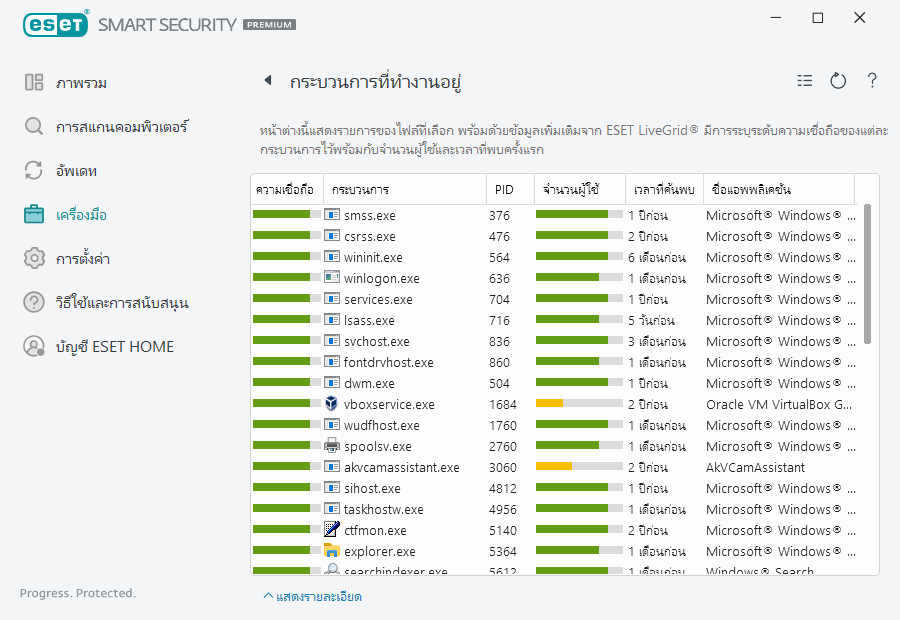Screen dimensions: 900x620
Task: Click the back arrow beside the page title
Action: 268,81
